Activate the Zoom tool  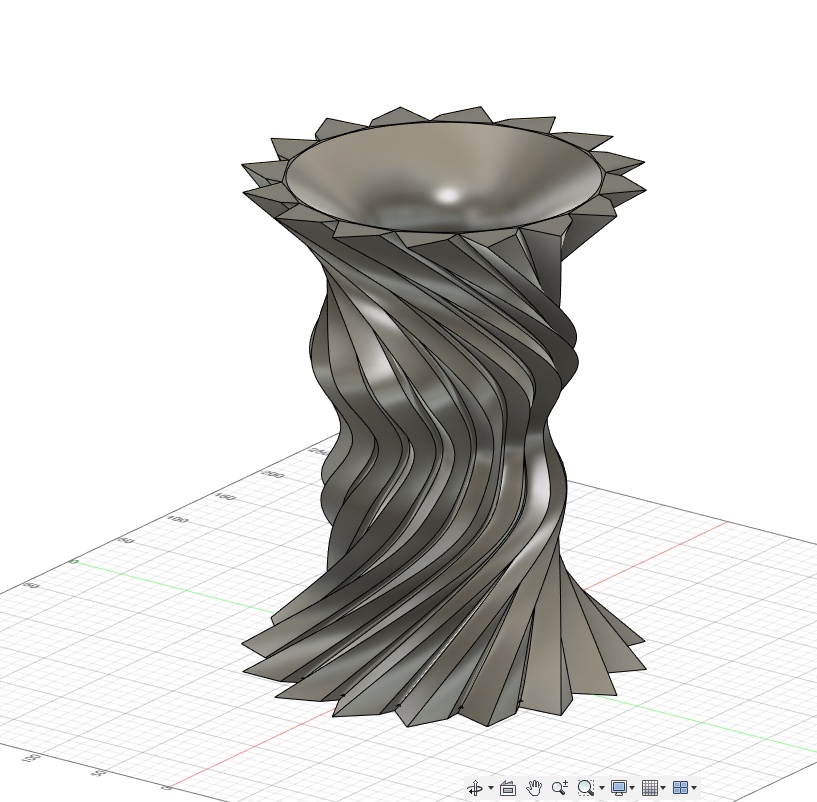[x=558, y=787]
